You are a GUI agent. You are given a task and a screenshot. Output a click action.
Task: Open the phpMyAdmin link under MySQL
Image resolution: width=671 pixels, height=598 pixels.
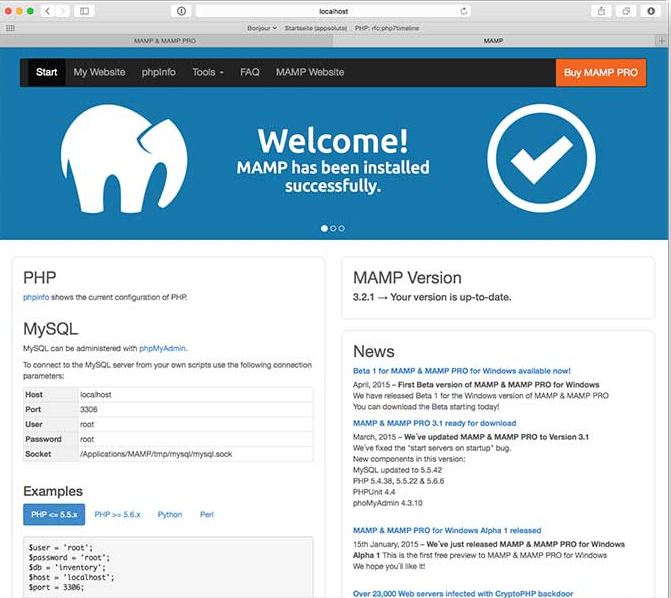(162, 348)
